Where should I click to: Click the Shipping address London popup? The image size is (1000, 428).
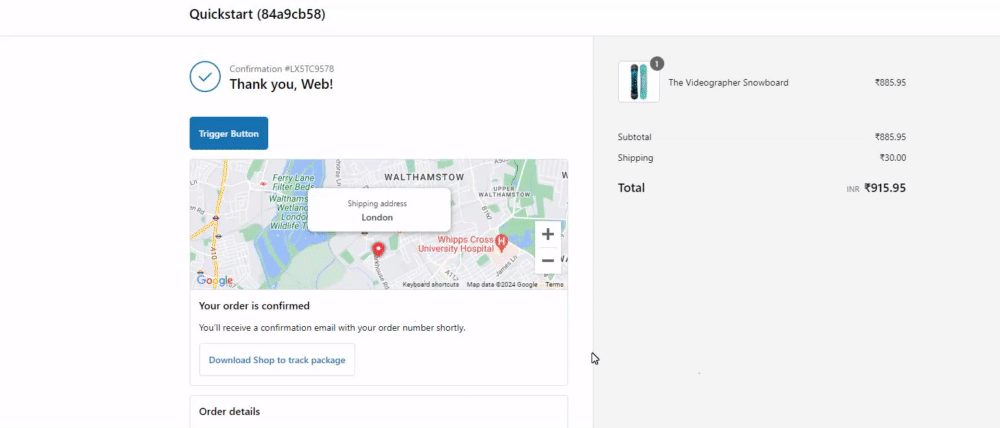coord(379,210)
